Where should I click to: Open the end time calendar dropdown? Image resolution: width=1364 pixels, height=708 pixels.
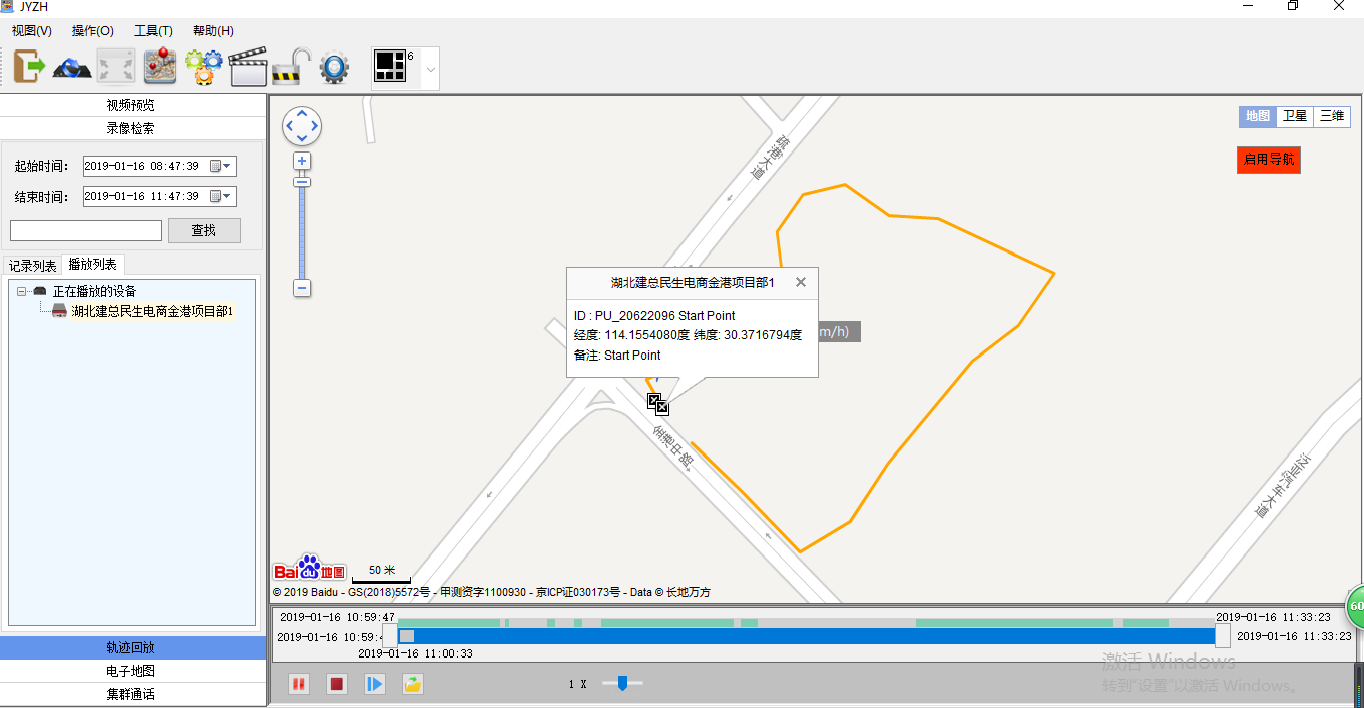221,197
